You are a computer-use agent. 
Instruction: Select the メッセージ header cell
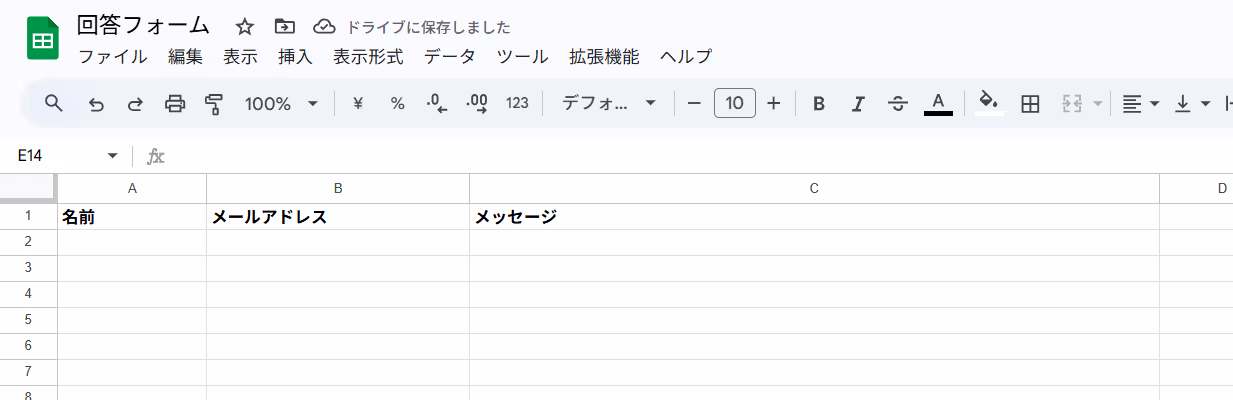[x=814, y=216]
